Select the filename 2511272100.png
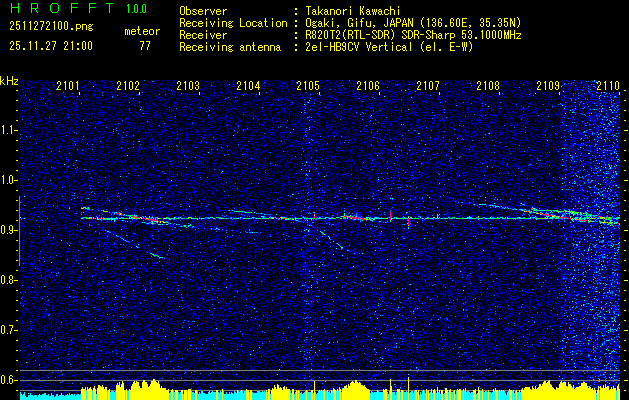 click(51, 27)
